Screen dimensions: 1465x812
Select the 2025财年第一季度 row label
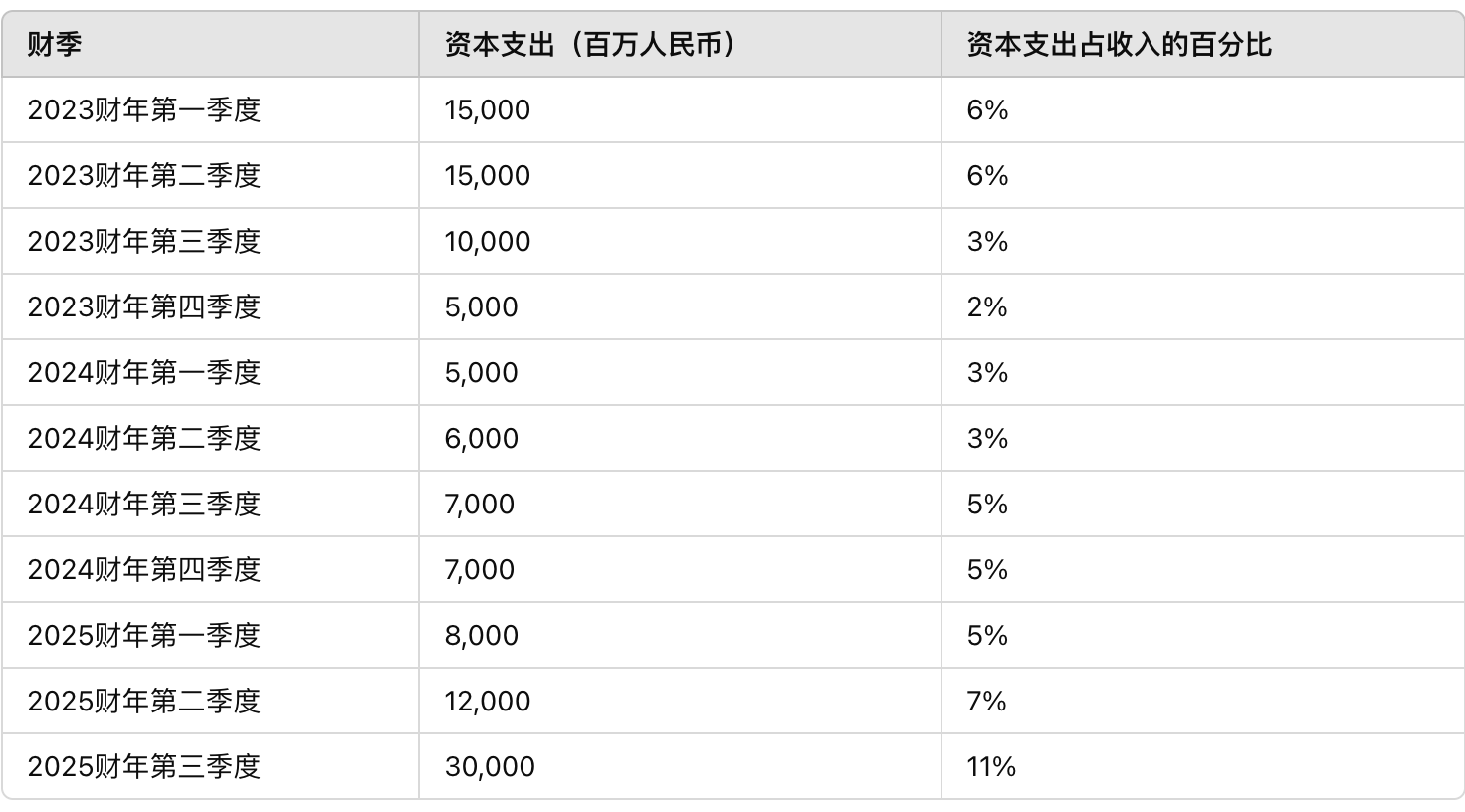coord(144,635)
